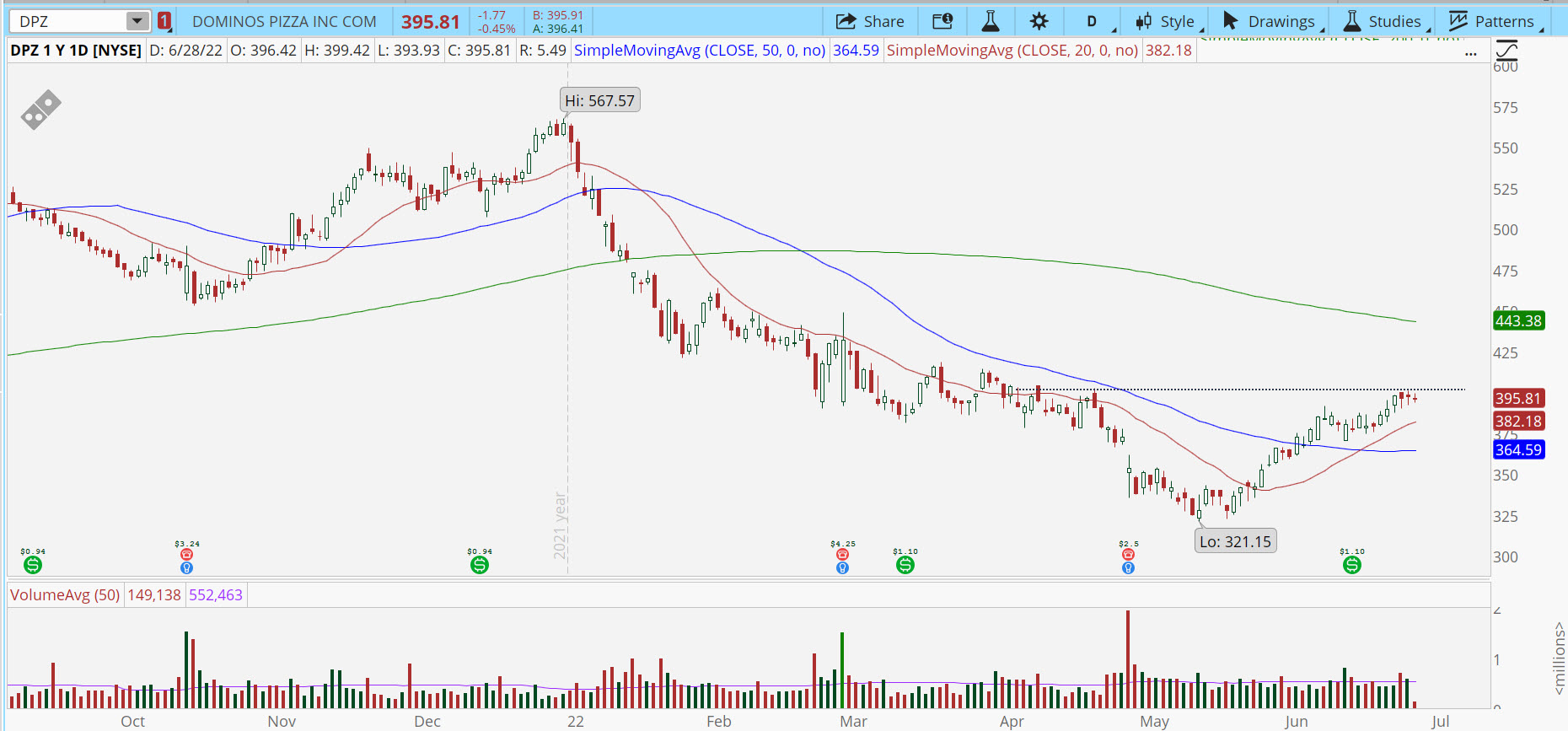Click the red symbol link number 1 icon
Image resolution: width=1568 pixels, height=731 pixels.
pyautogui.click(x=164, y=21)
